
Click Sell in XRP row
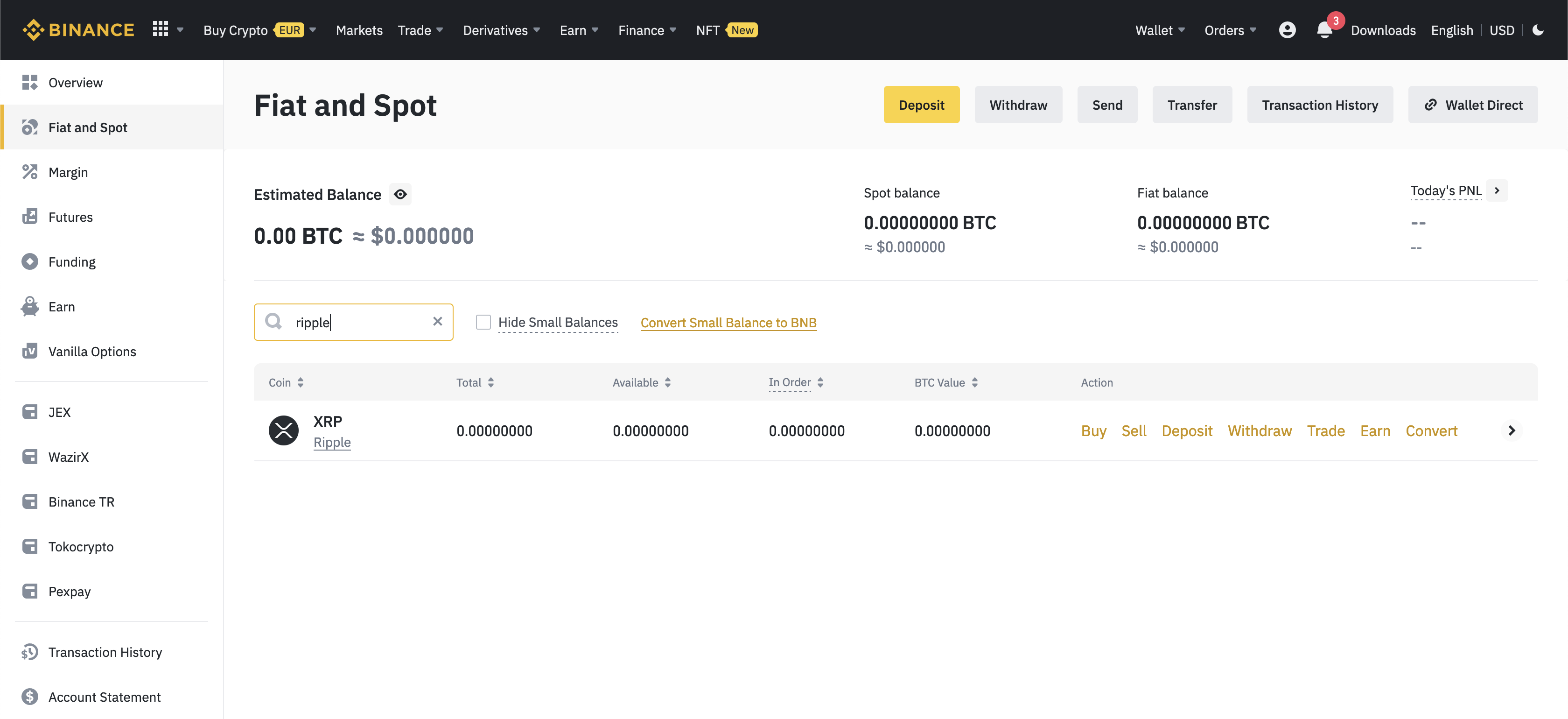[1134, 430]
